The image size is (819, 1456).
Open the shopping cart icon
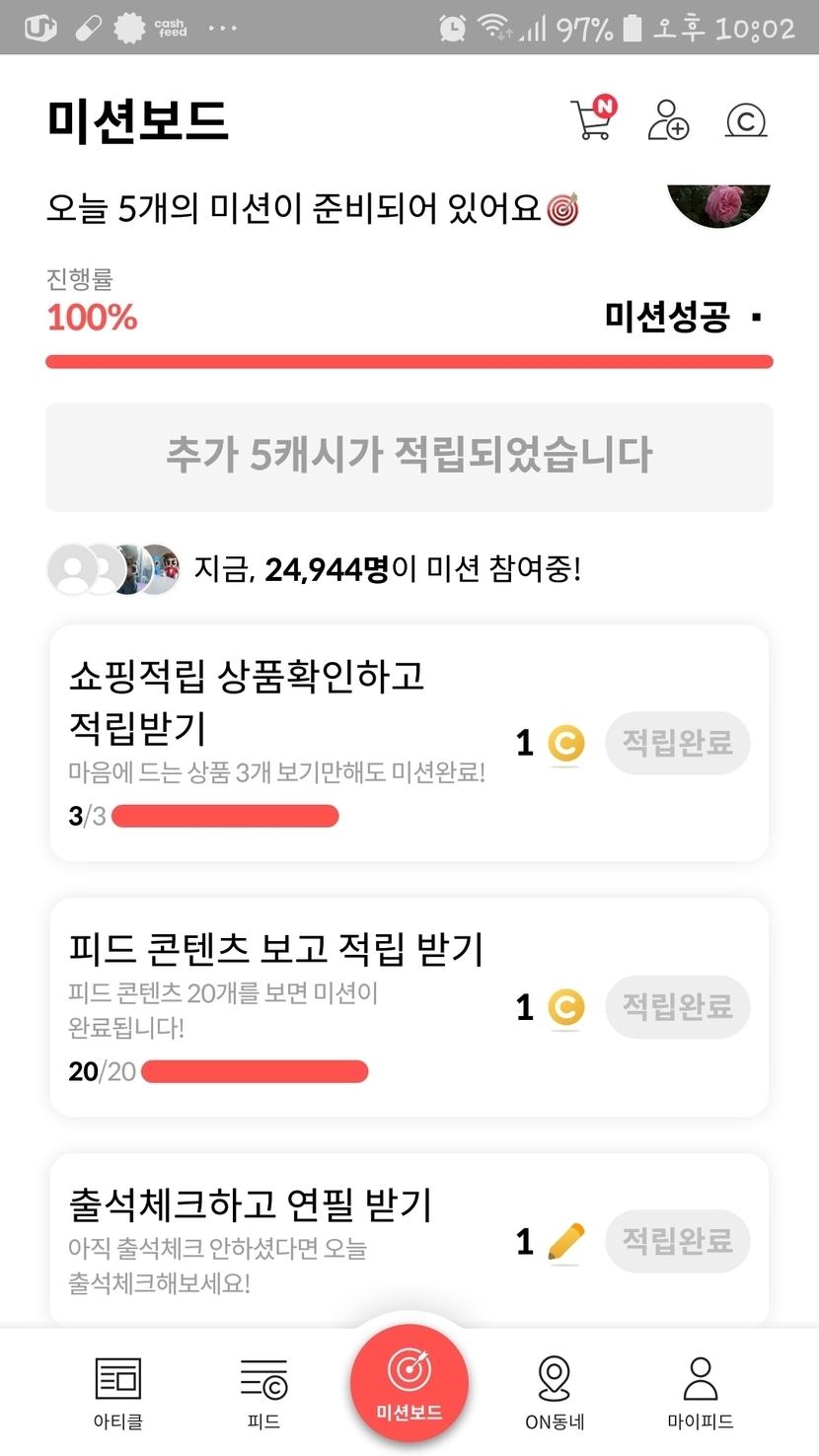(x=592, y=119)
